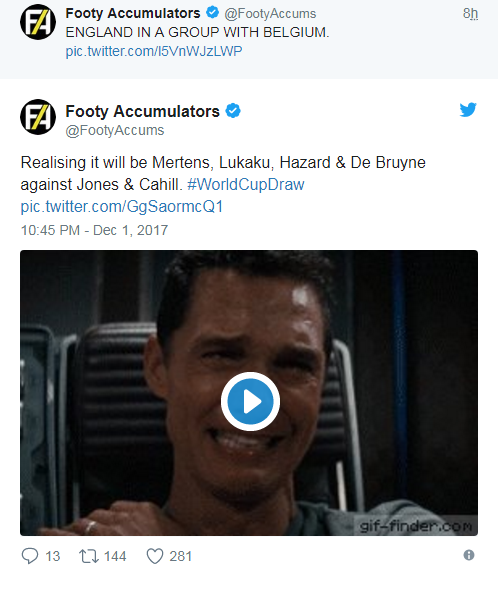Click the 10:45 PM - Dec 1, 2017 timestamp
This screenshot has height=601, width=498.
94,230
